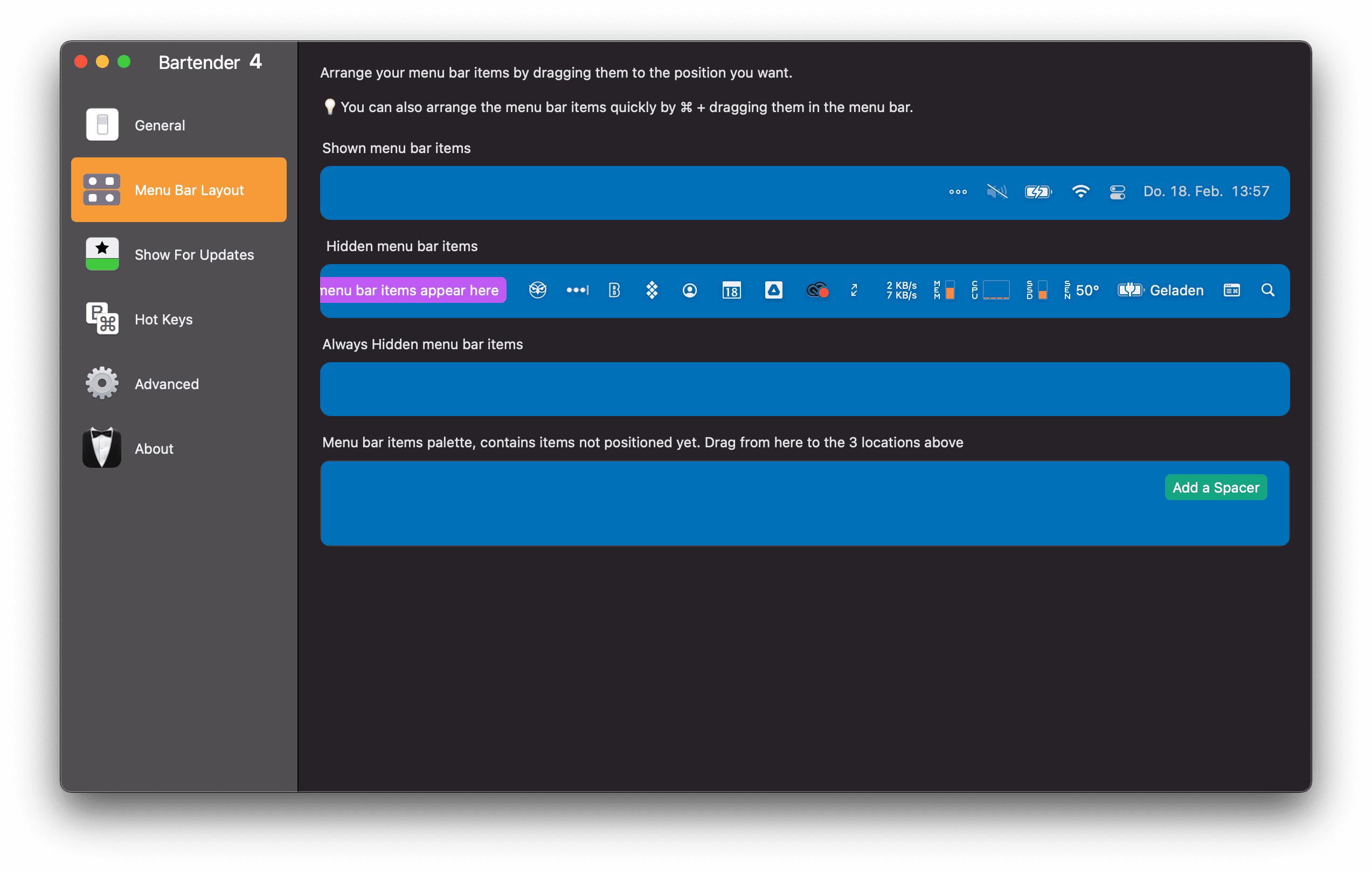Select the muted volume icon
Screen dimensions: 1372x872
[997, 191]
